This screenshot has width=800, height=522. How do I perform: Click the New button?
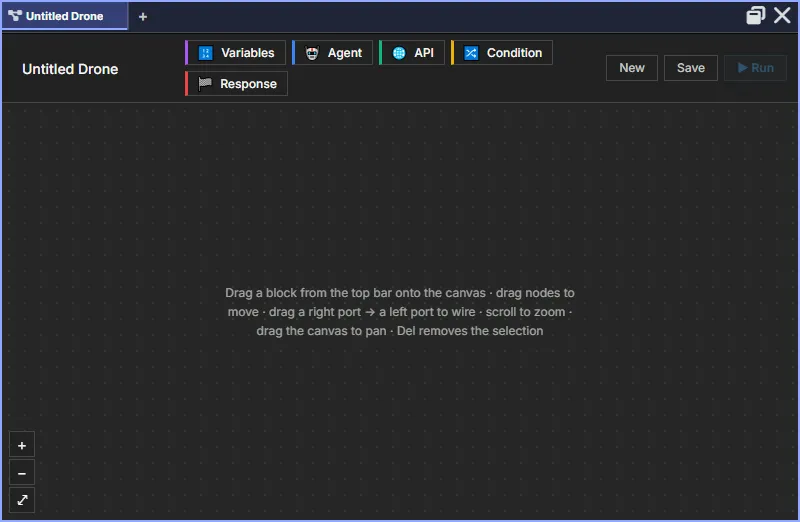pos(632,68)
